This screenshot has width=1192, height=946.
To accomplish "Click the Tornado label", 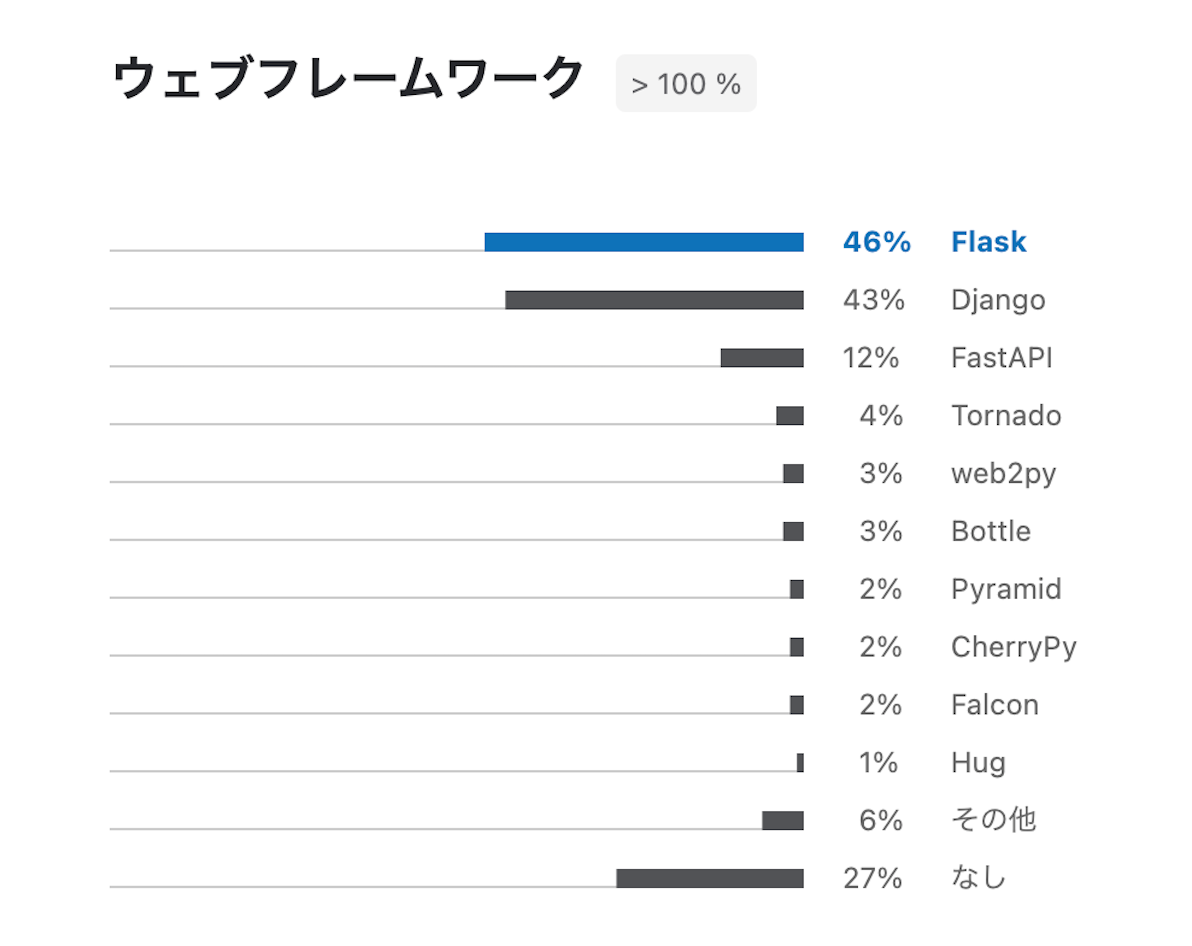I will [x=1006, y=415].
